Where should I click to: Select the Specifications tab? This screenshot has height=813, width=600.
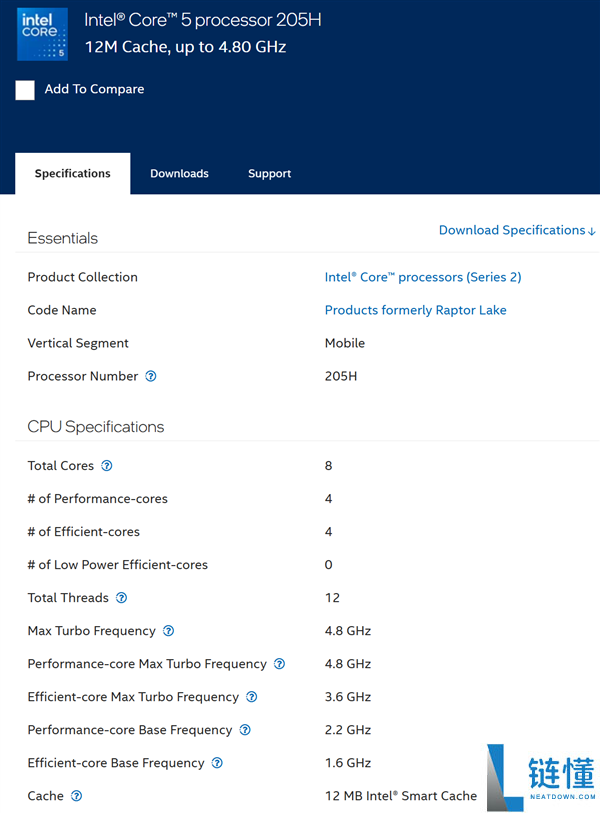point(73,174)
